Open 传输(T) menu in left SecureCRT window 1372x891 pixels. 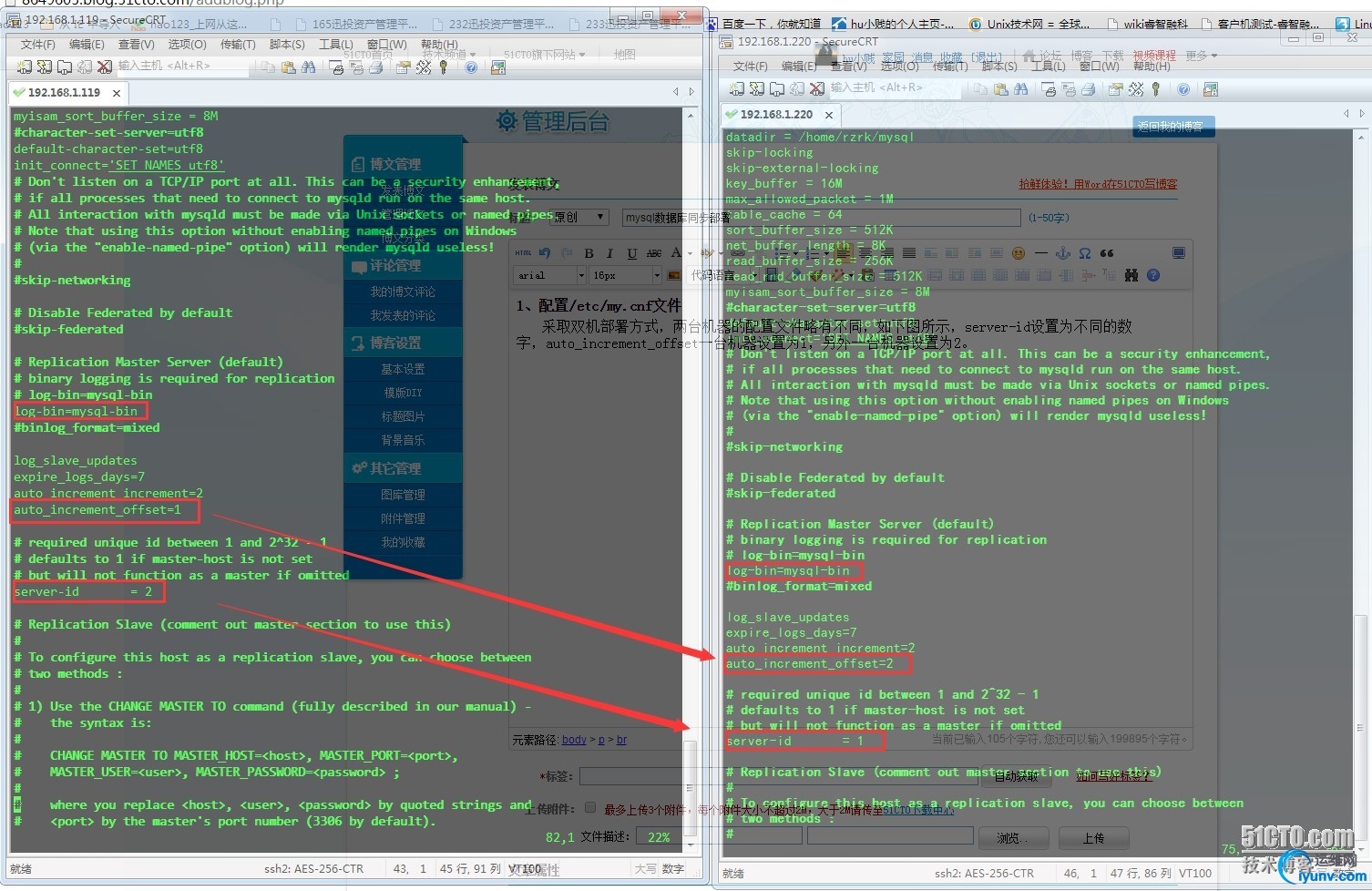point(238,45)
